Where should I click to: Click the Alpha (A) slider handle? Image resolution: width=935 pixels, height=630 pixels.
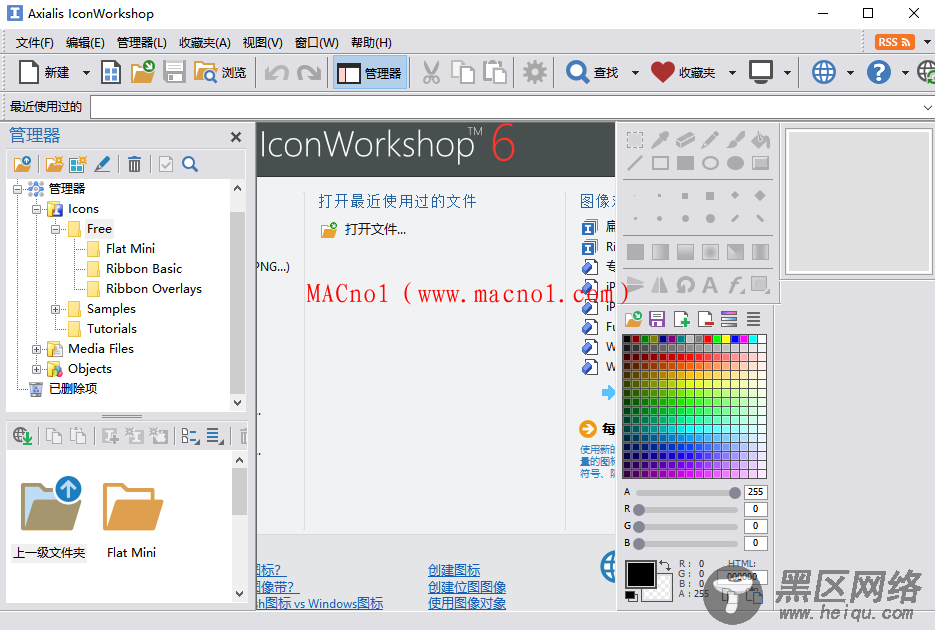tap(735, 492)
